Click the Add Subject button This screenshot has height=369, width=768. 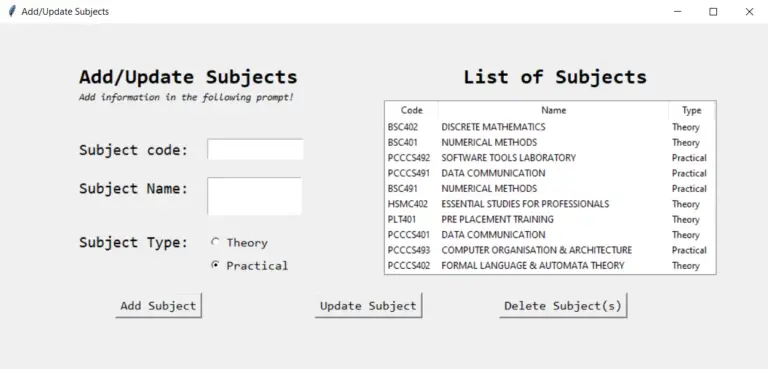pyautogui.click(x=159, y=306)
